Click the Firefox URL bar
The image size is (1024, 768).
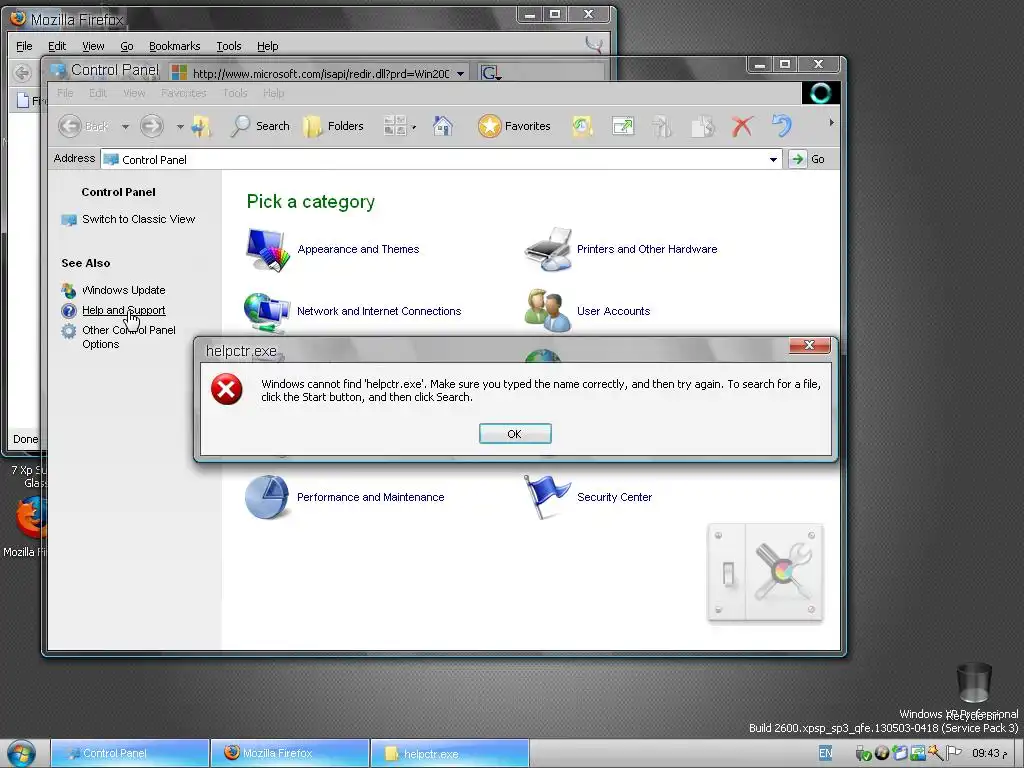point(320,73)
